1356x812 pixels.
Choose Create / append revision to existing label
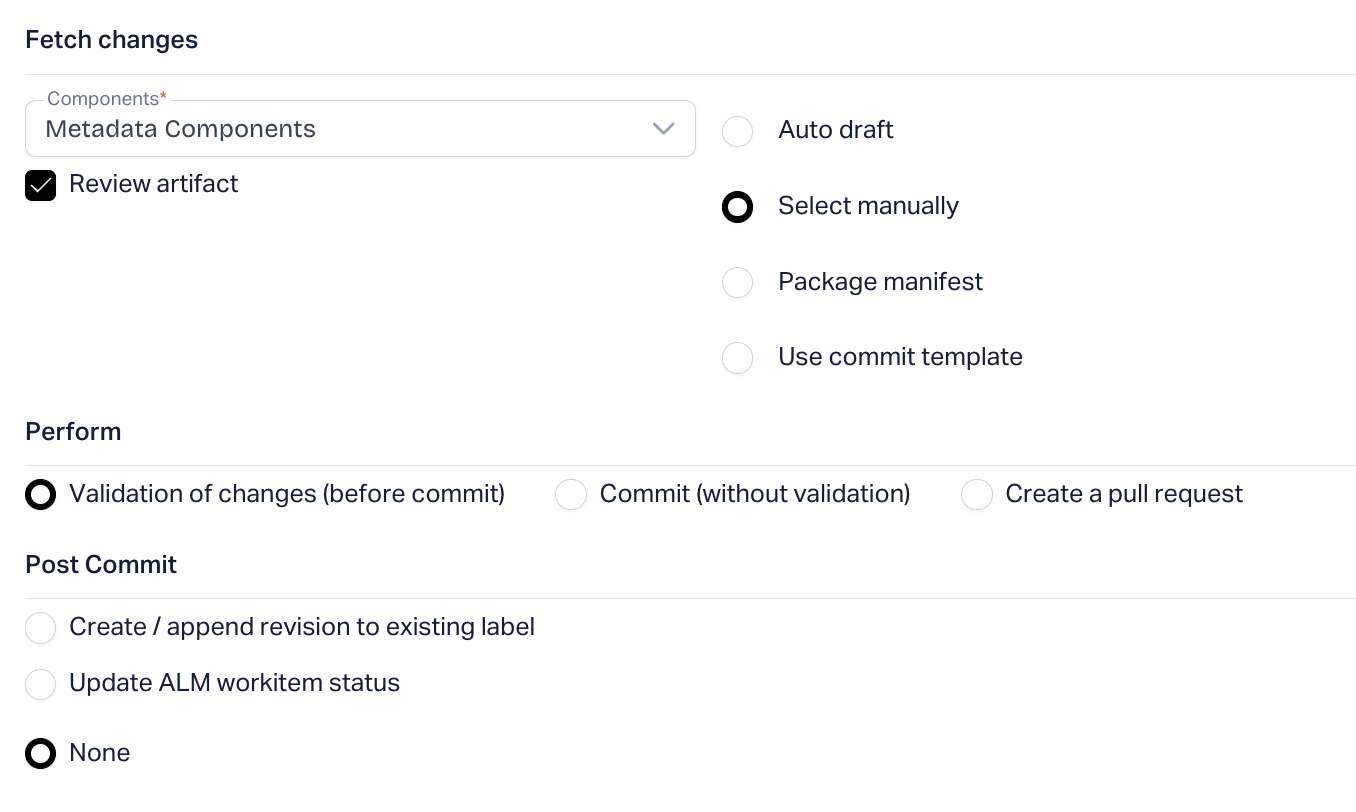point(41,628)
